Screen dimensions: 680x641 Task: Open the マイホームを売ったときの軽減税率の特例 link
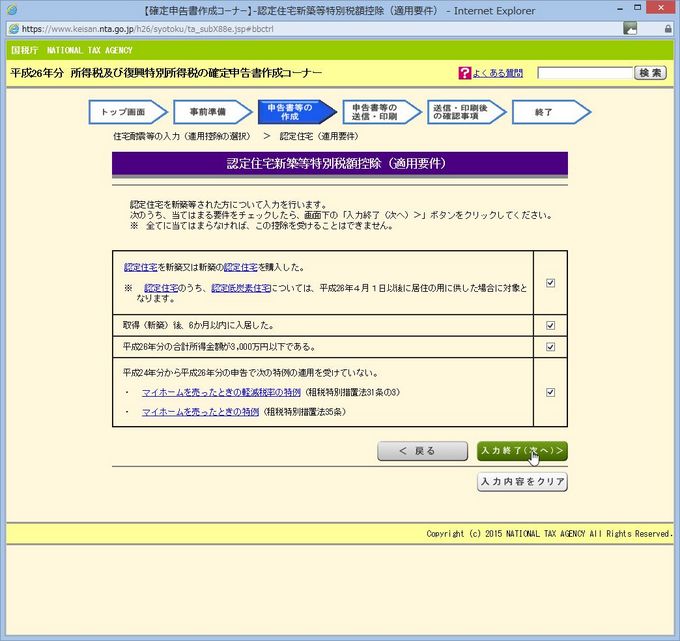[x=221, y=392]
